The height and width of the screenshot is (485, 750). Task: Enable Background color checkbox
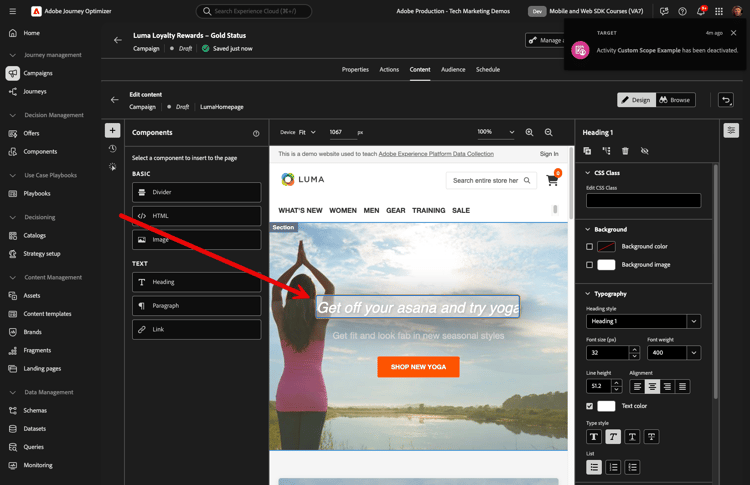tap(589, 247)
